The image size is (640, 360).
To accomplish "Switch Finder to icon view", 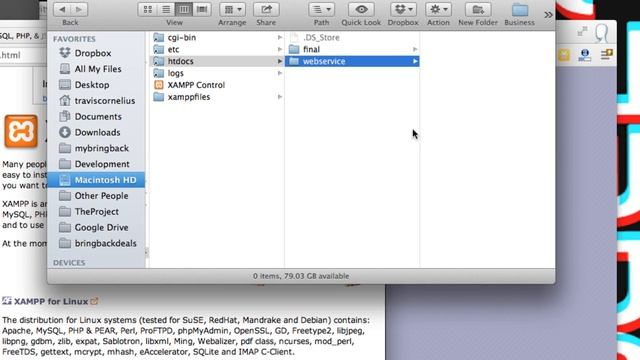I will [147, 9].
